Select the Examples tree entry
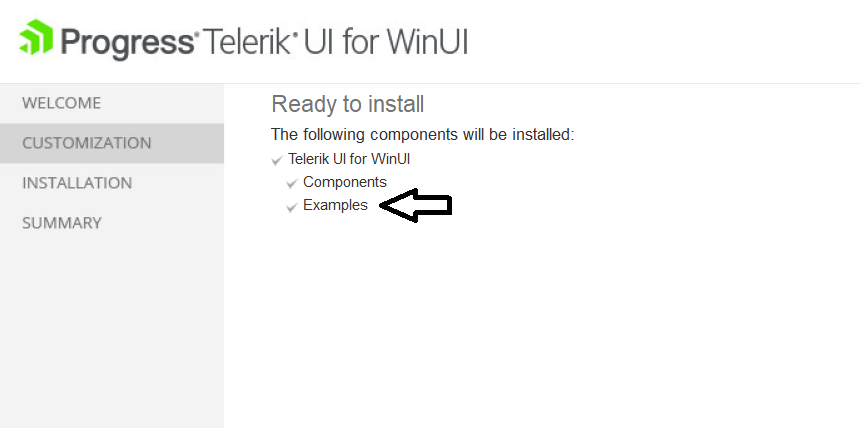The image size is (861, 428). (336, 205)
